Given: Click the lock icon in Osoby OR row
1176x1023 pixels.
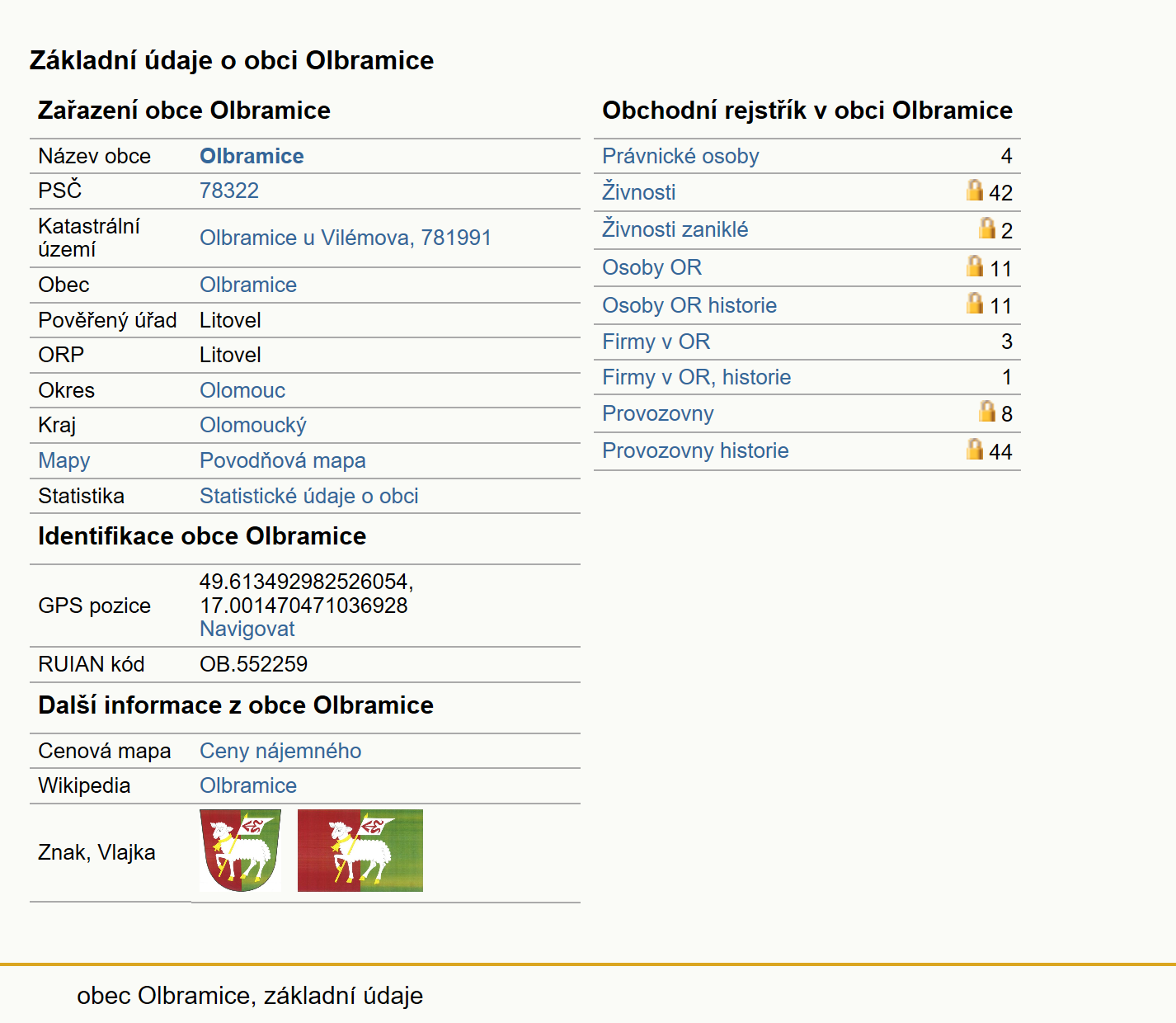Looking at the screenshot, I should (x=975, y=266).
